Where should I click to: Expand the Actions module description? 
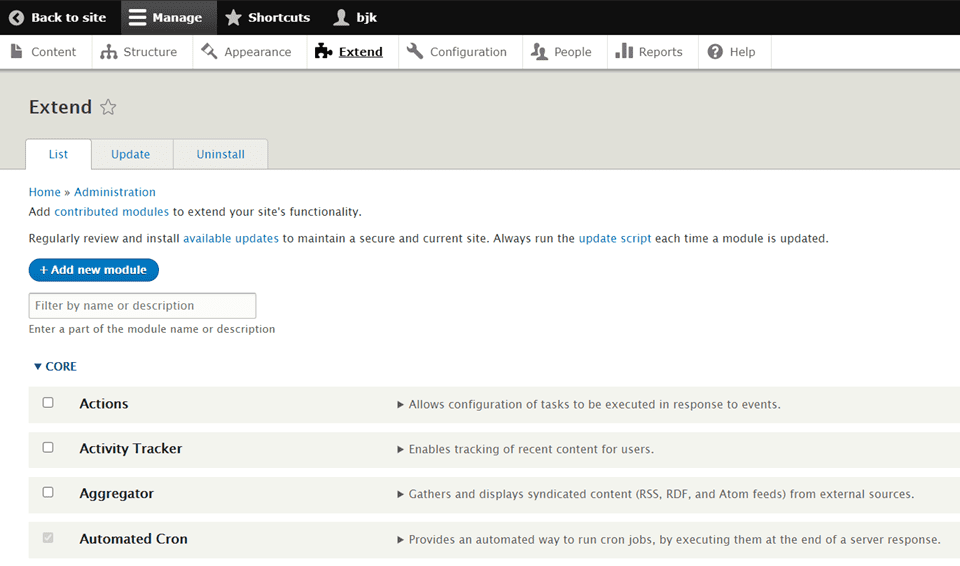pos(400,404)
